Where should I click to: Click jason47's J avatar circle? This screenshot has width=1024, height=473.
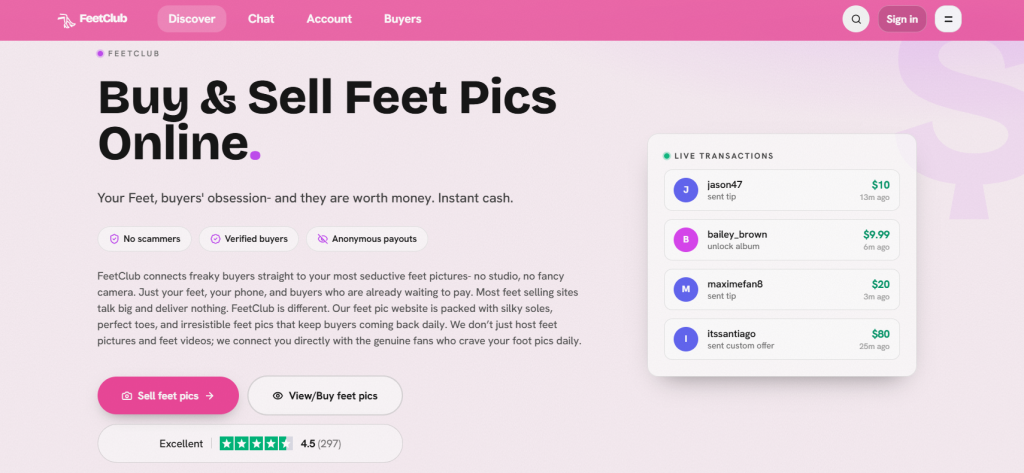tap(686, 190)
